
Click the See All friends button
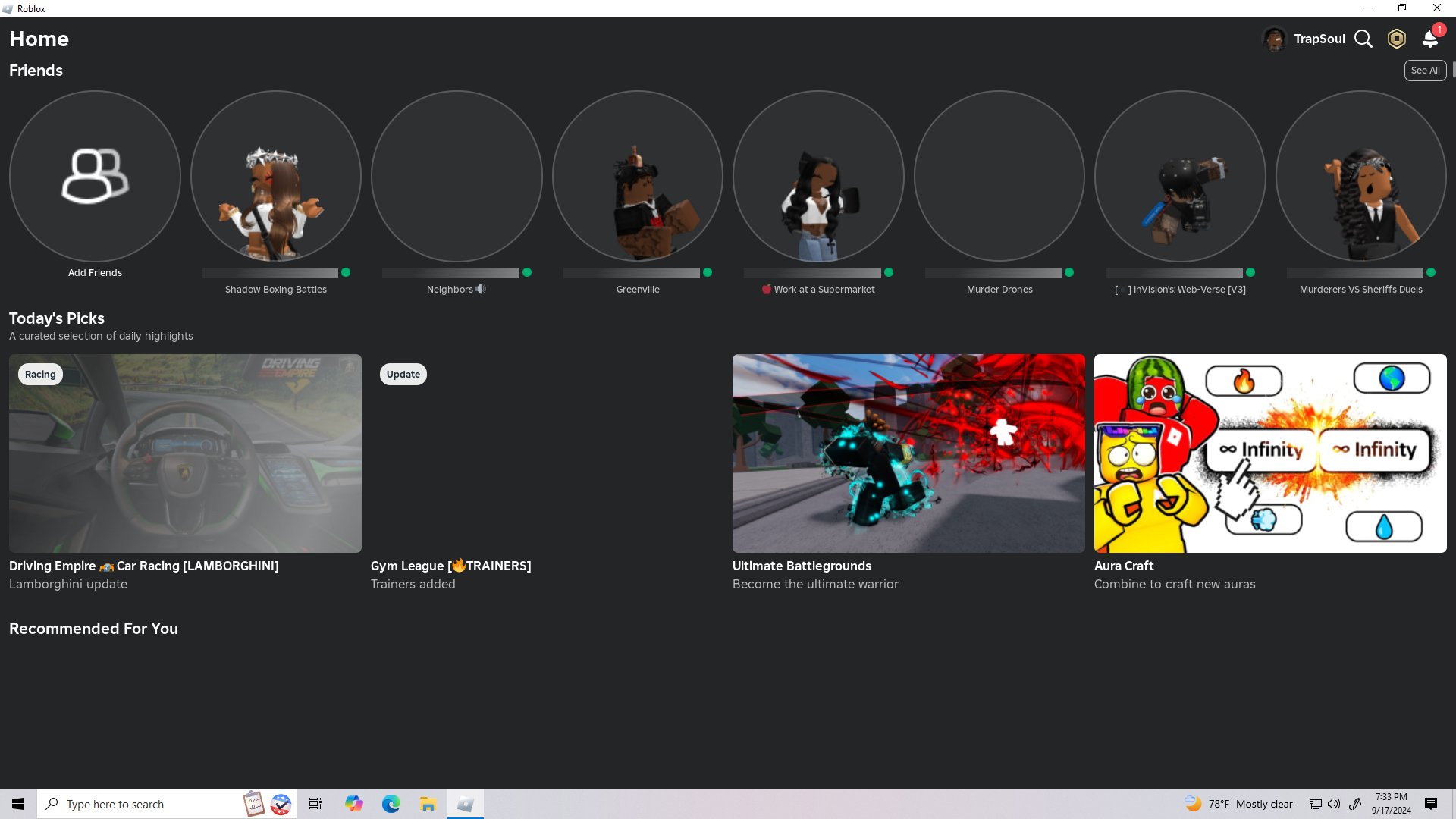1424,71
